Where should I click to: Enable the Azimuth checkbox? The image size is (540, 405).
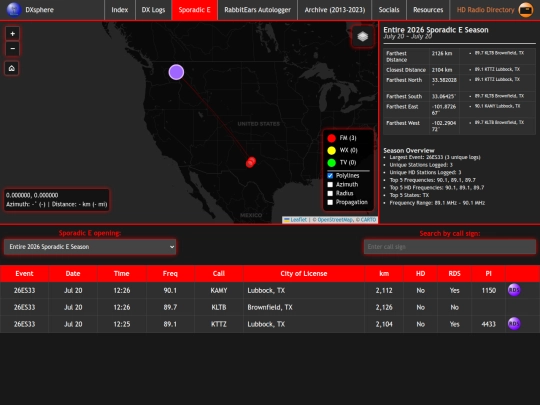[x=330, y=185]
